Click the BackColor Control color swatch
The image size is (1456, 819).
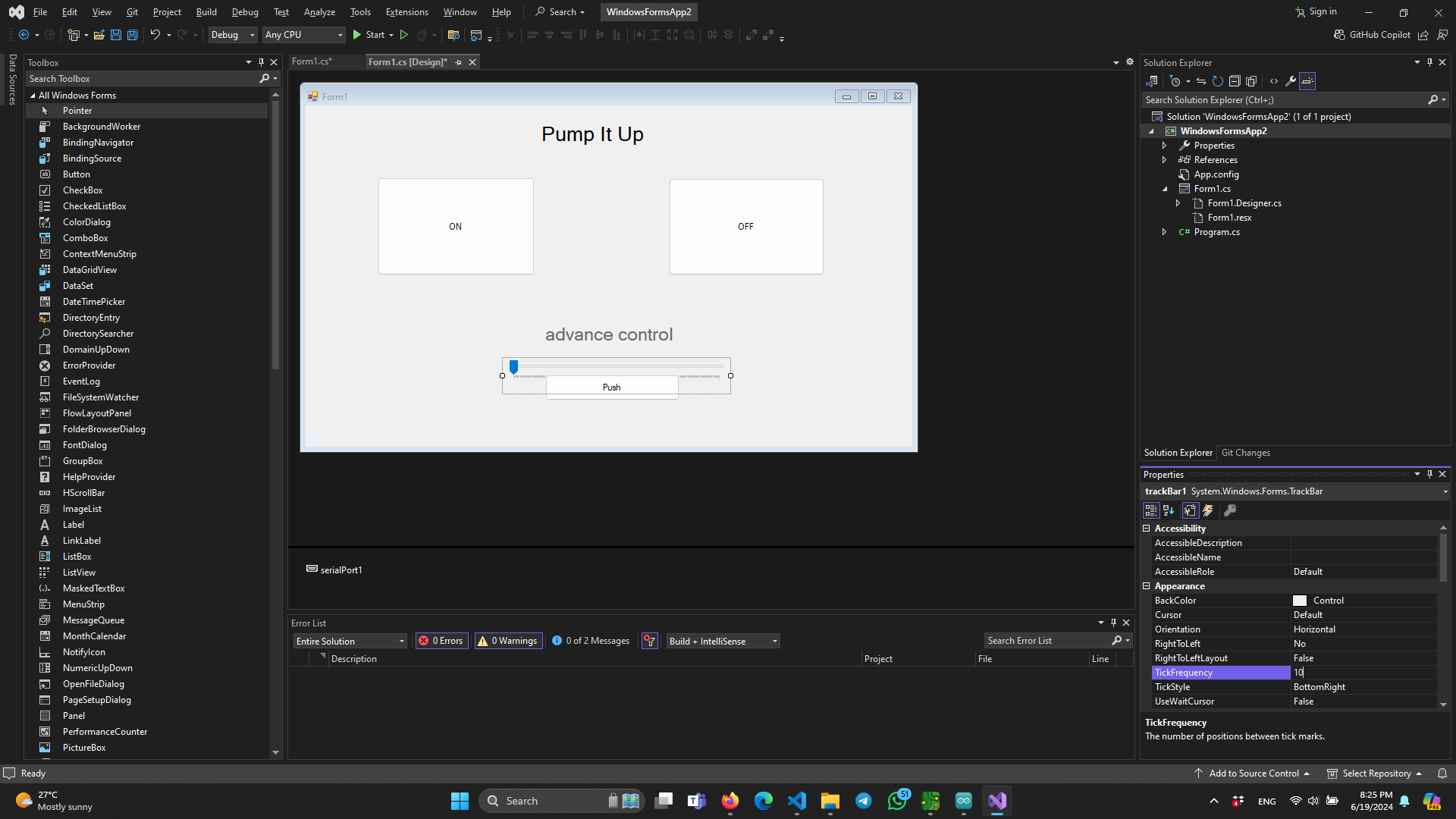(x=1300, y=601)
